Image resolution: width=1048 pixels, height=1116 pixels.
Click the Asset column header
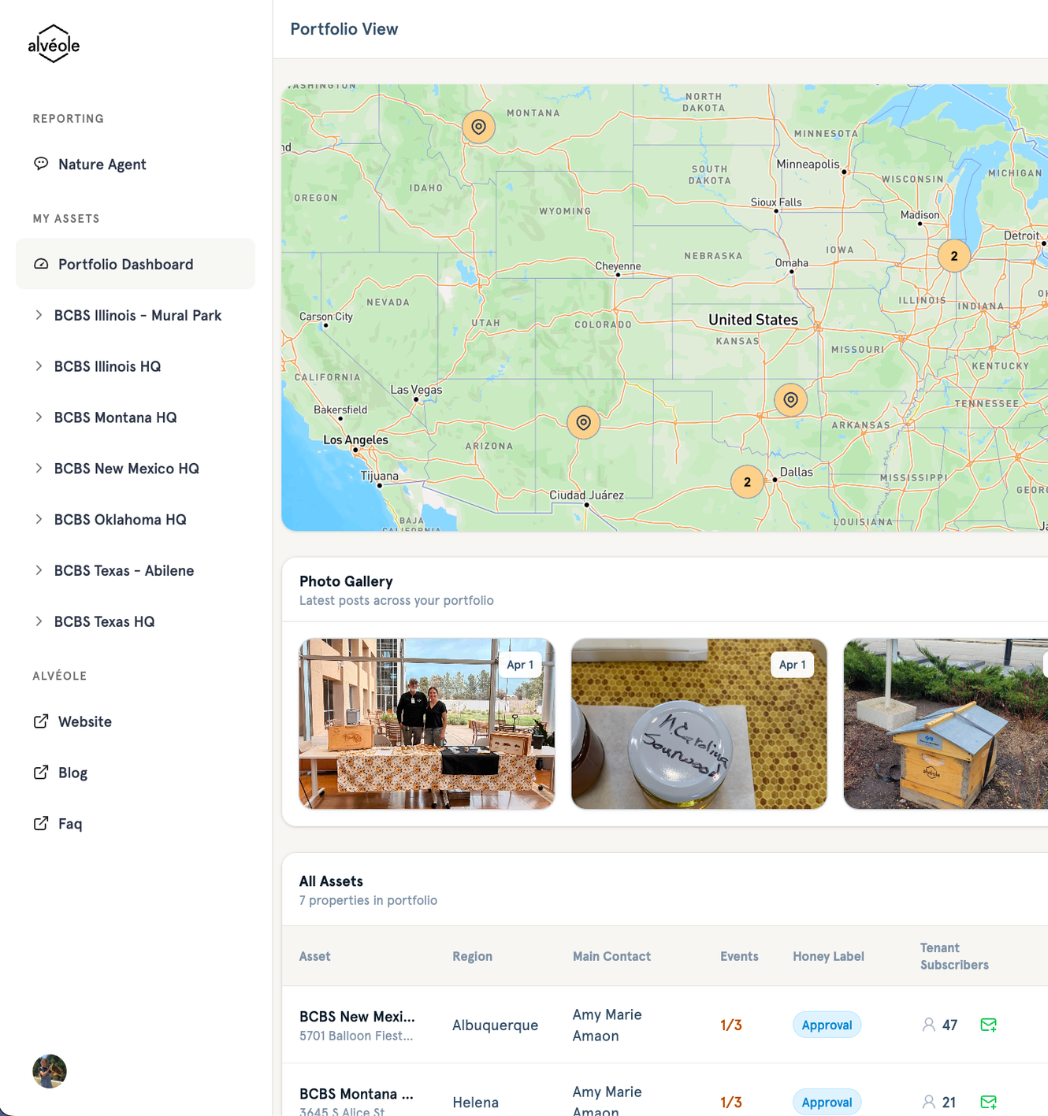coord(315,957)
